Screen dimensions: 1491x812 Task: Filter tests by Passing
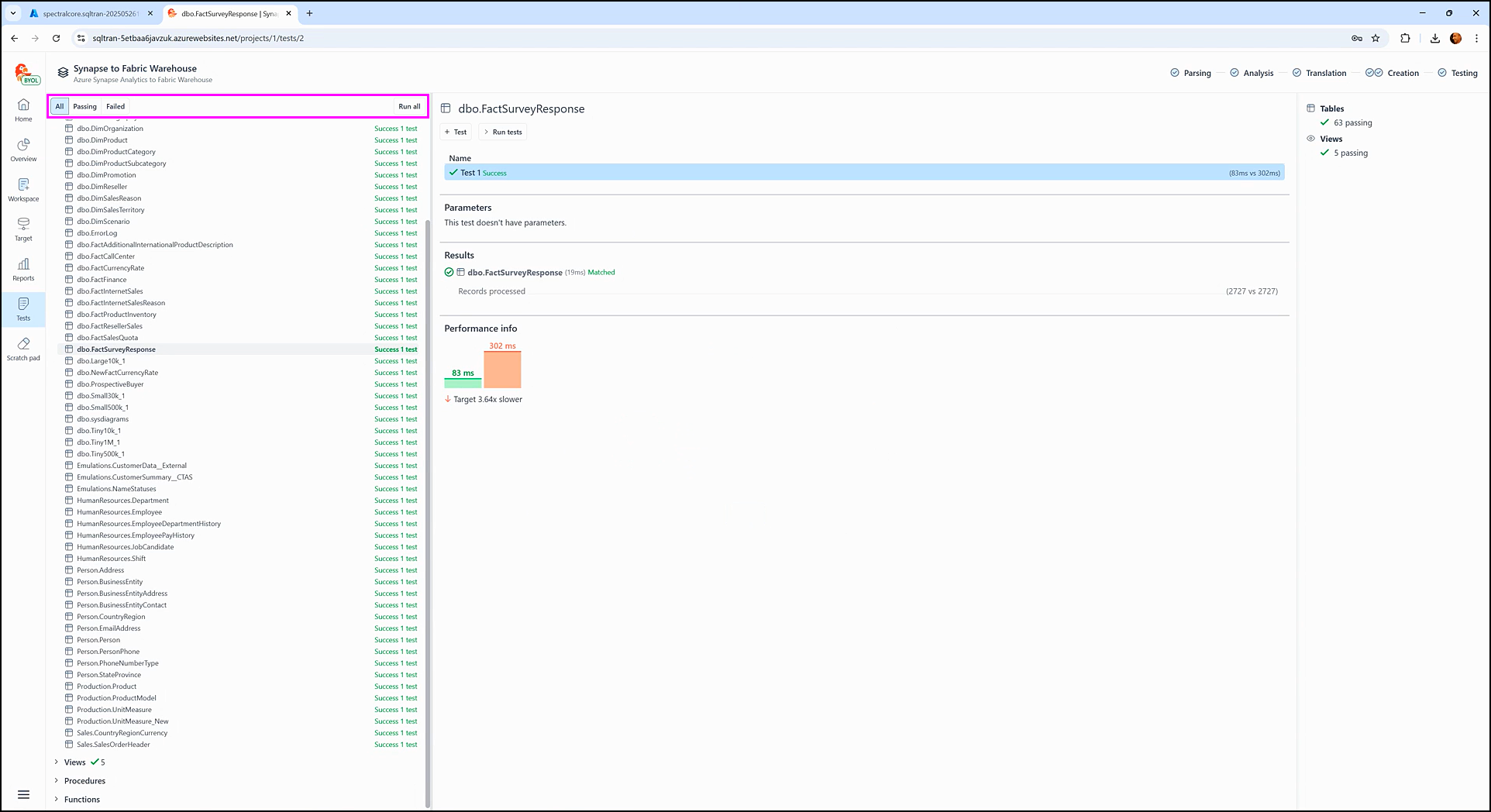[x=84, y=106]
